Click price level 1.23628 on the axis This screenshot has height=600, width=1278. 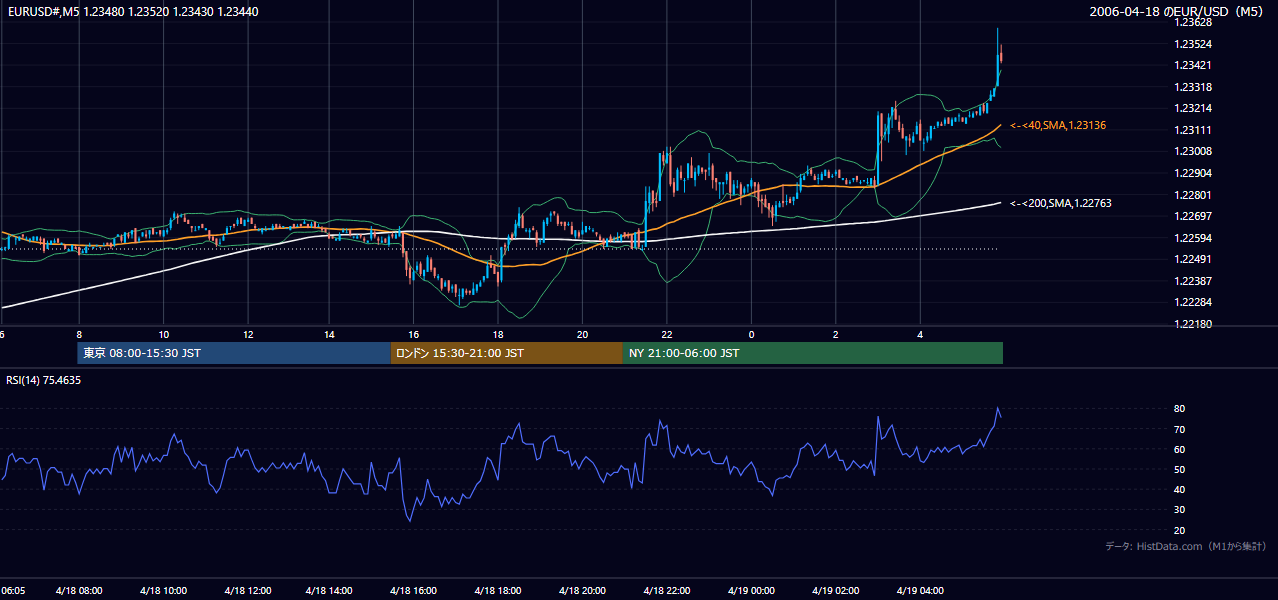(1194, 22)
